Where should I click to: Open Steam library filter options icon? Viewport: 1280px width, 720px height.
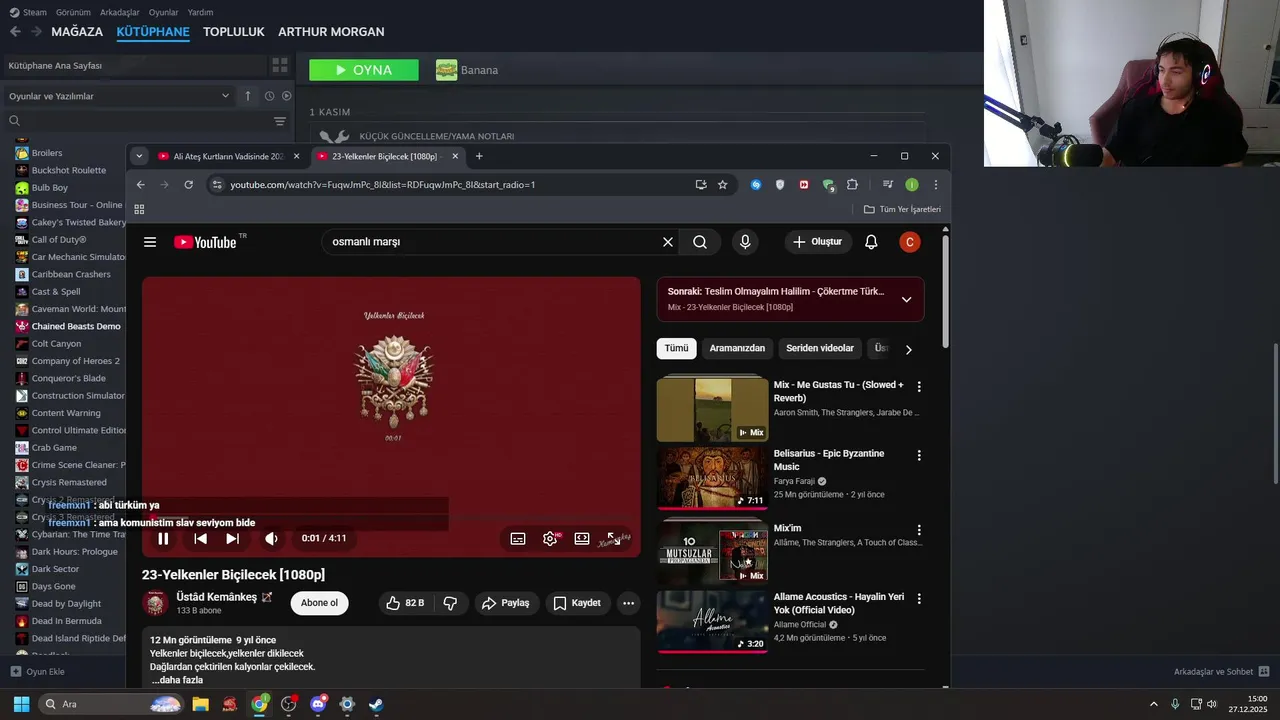click(x=280, y=121)
